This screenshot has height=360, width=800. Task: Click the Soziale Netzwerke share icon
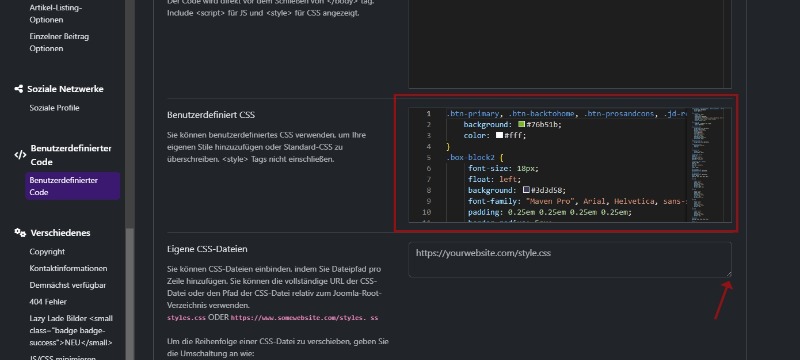(18, 89)
